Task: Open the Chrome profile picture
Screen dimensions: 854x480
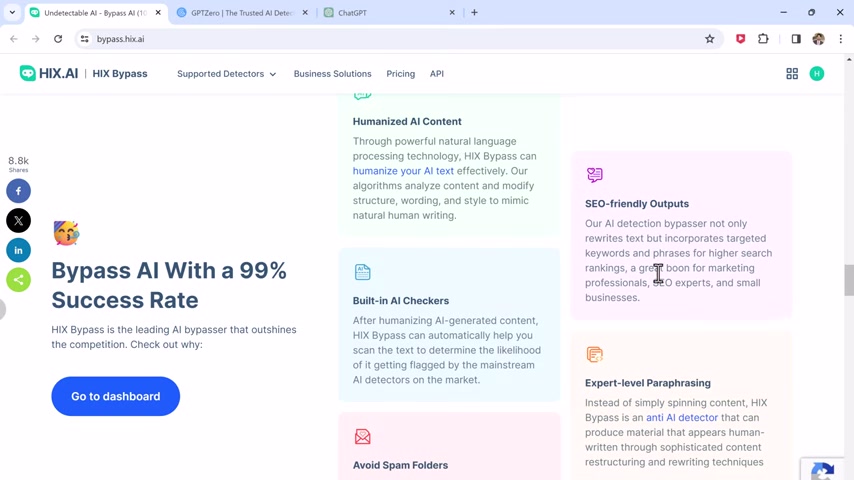Action: (x=818, y=39)
